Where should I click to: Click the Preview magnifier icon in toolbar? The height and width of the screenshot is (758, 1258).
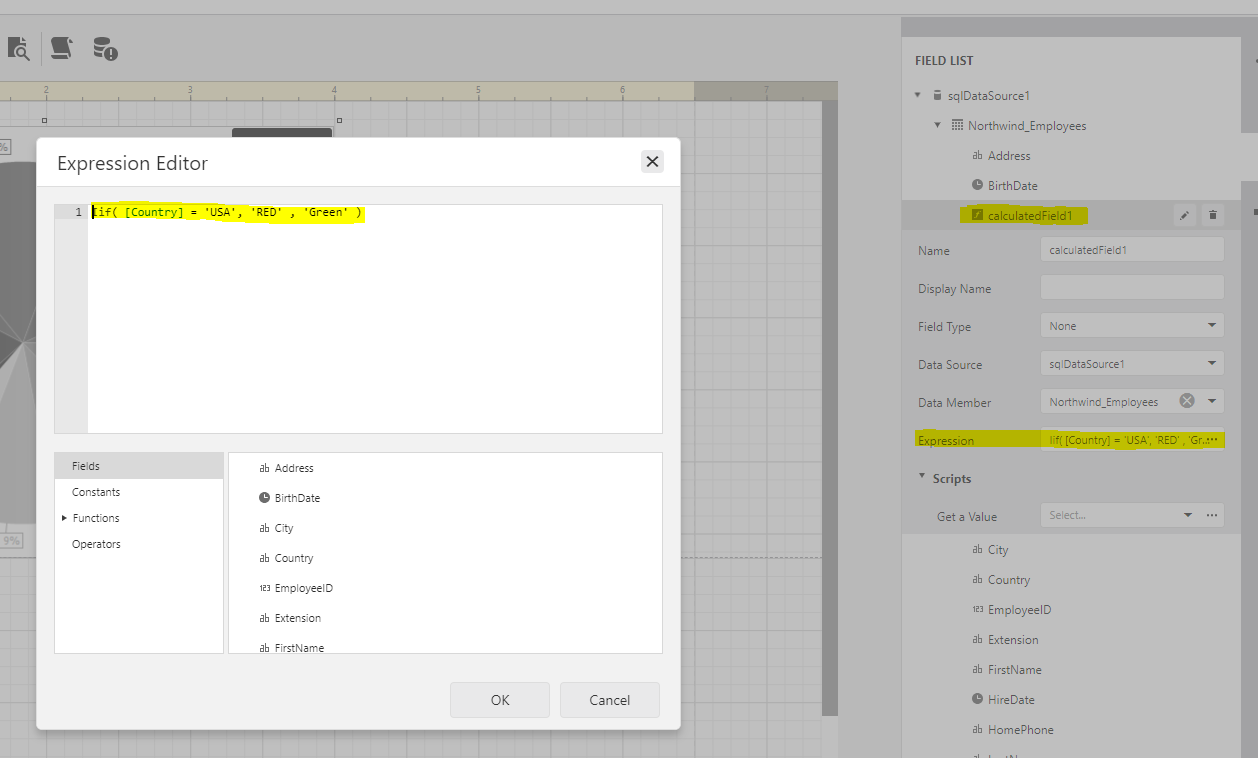point(19,48)
